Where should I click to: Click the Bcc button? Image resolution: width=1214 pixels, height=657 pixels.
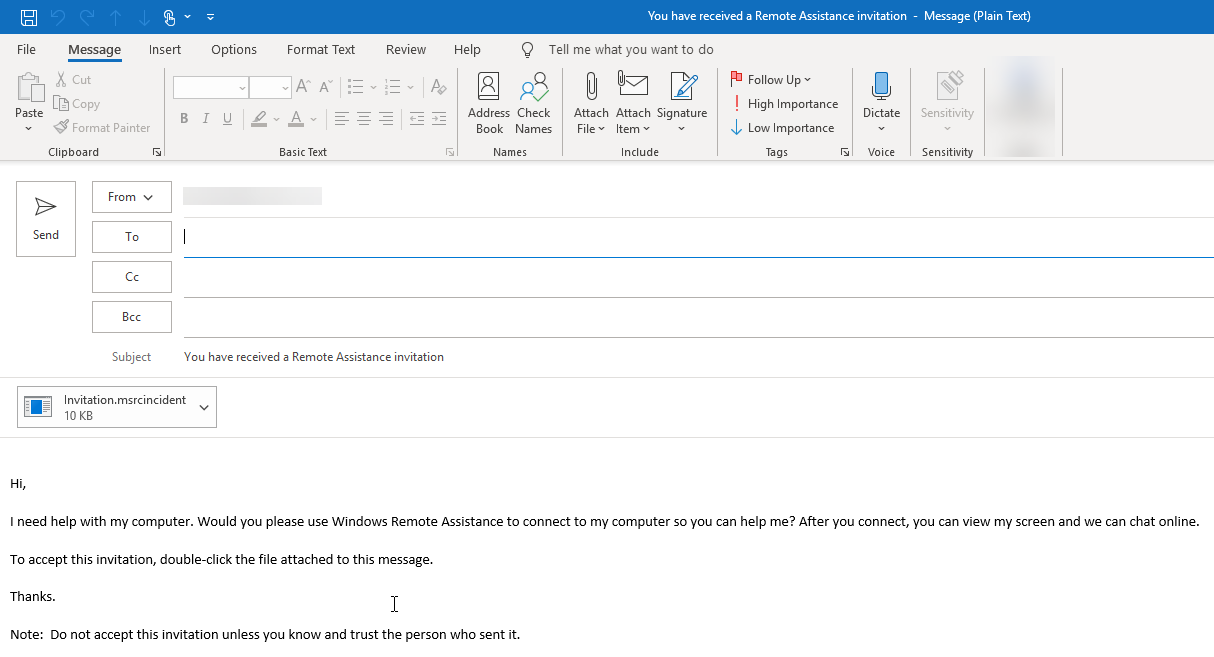pos(132,317)
